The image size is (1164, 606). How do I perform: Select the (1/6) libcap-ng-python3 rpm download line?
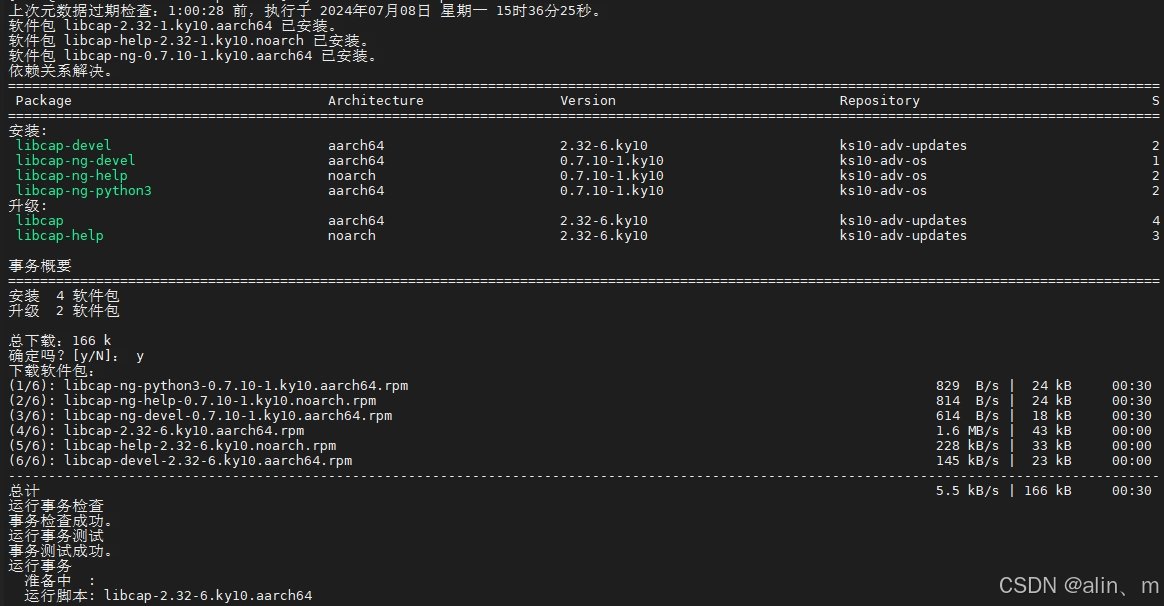click(208, 386)
